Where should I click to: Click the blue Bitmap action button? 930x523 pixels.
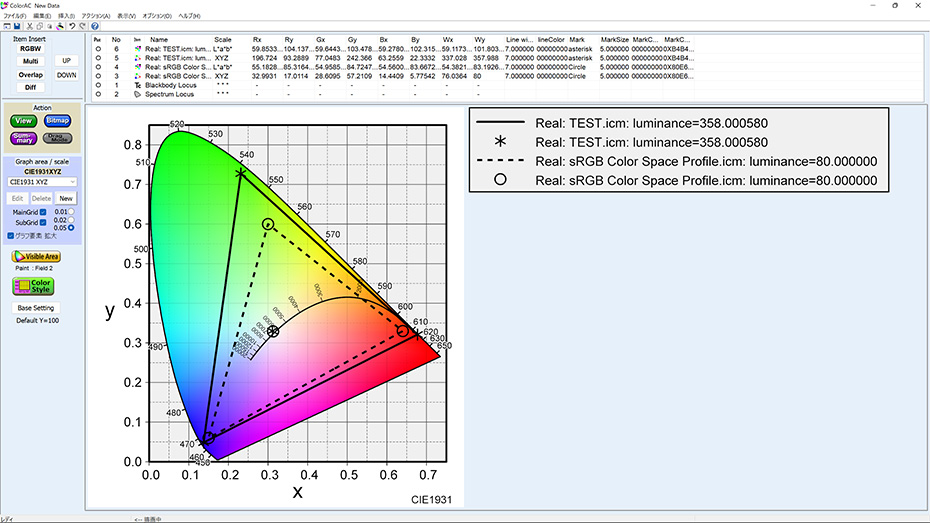58,121
